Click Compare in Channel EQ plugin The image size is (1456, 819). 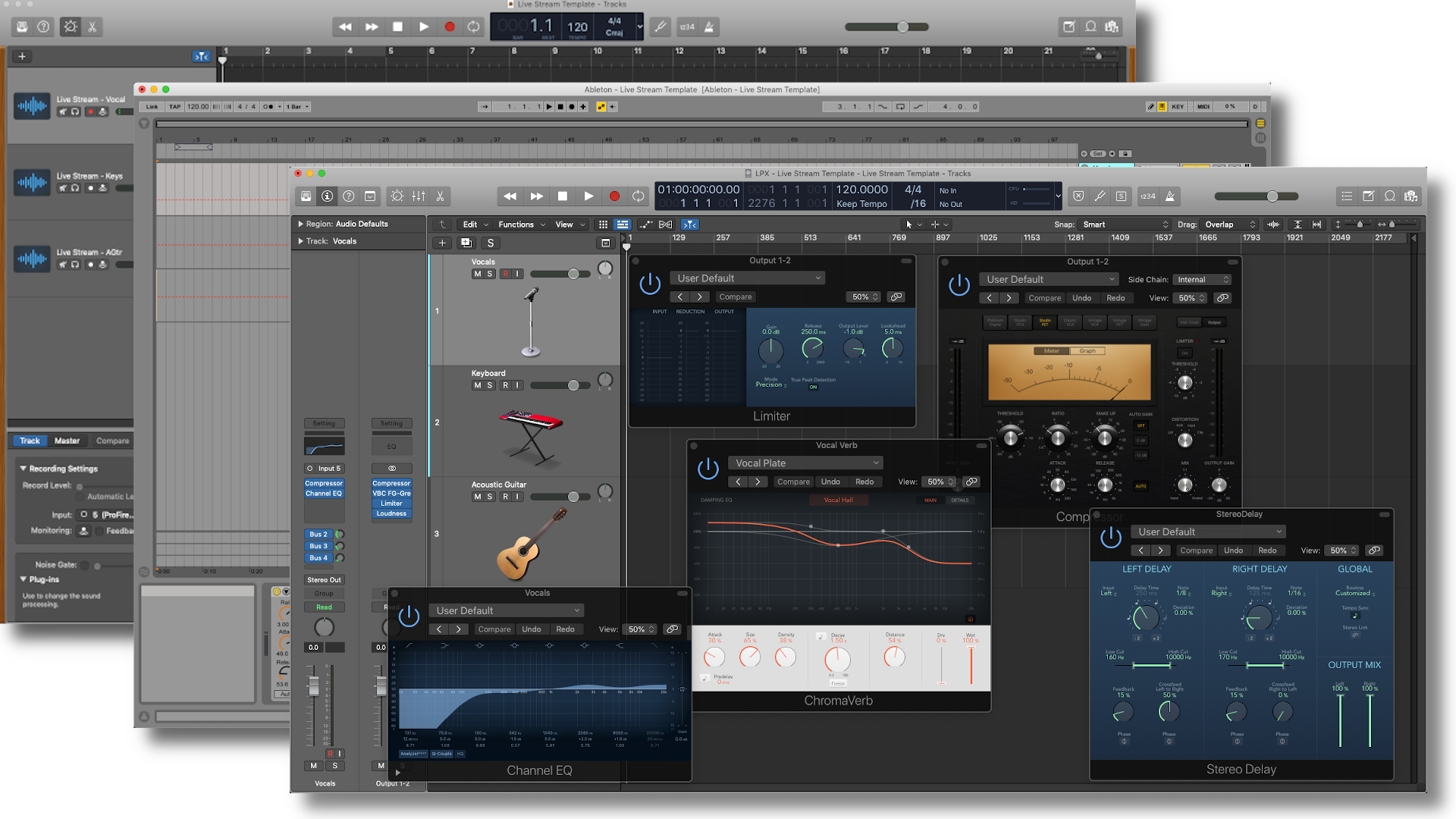494,629
